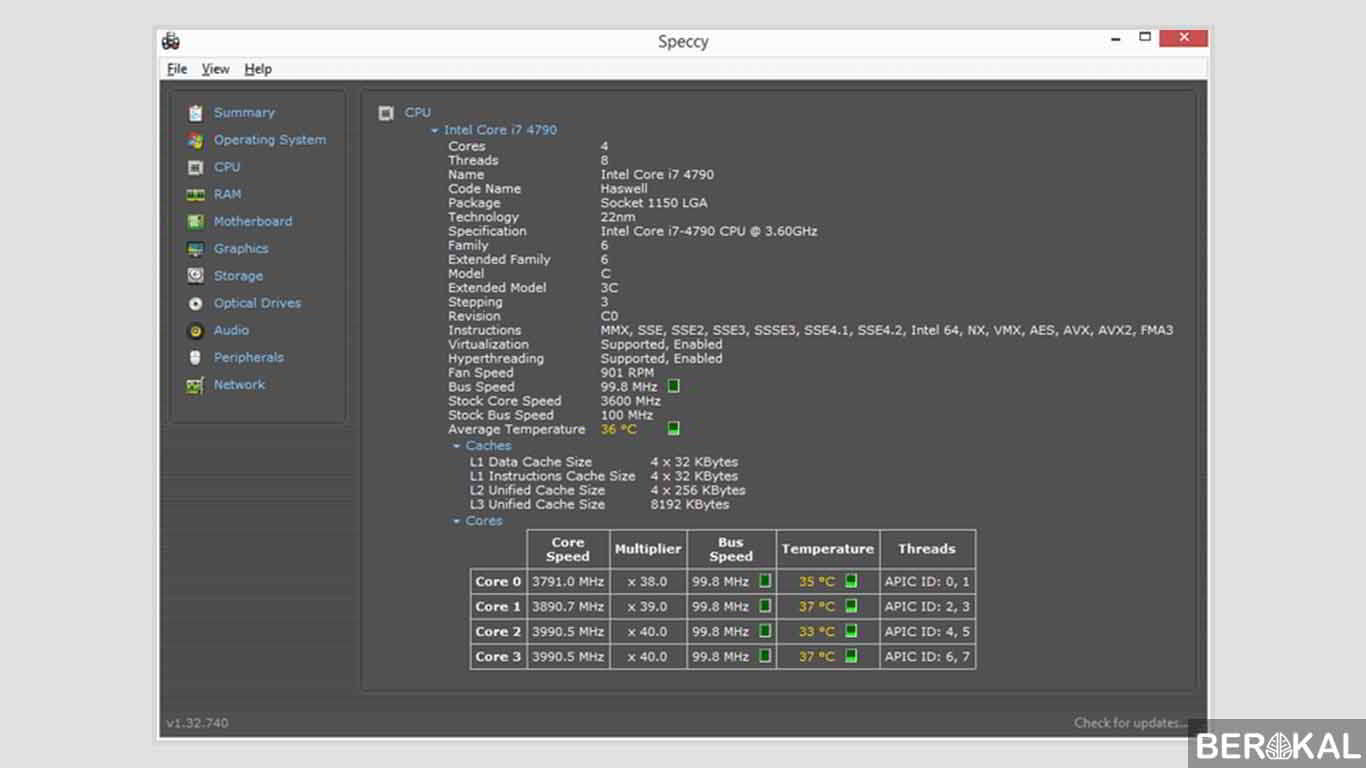Click the Intel Core i7-4790 CPU @ 3.60GHz specification
This screenshot has width=1366, height=768.
coord(709,231)
